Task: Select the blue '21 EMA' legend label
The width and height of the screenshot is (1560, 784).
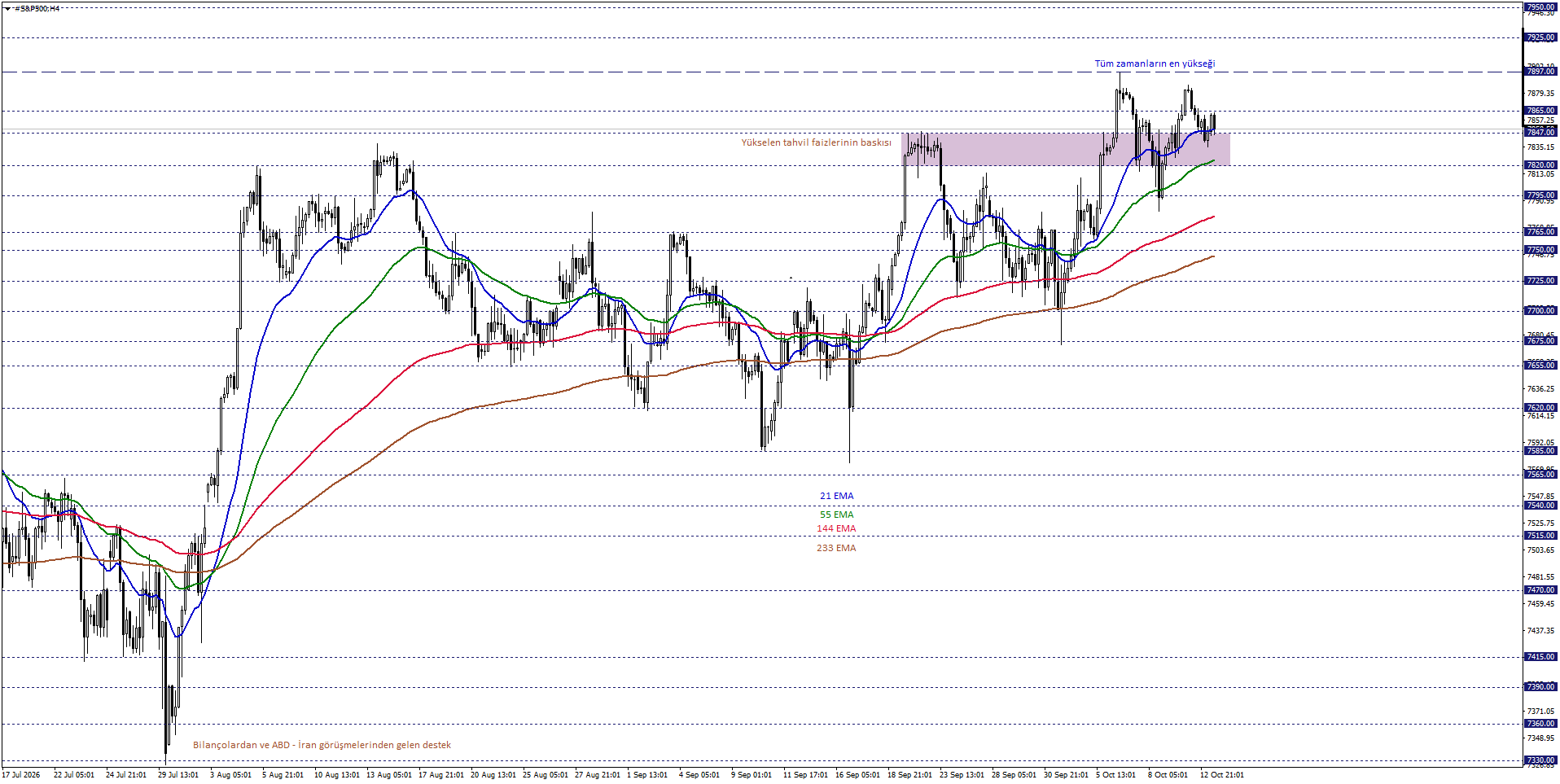Action: tap(837, 496)
